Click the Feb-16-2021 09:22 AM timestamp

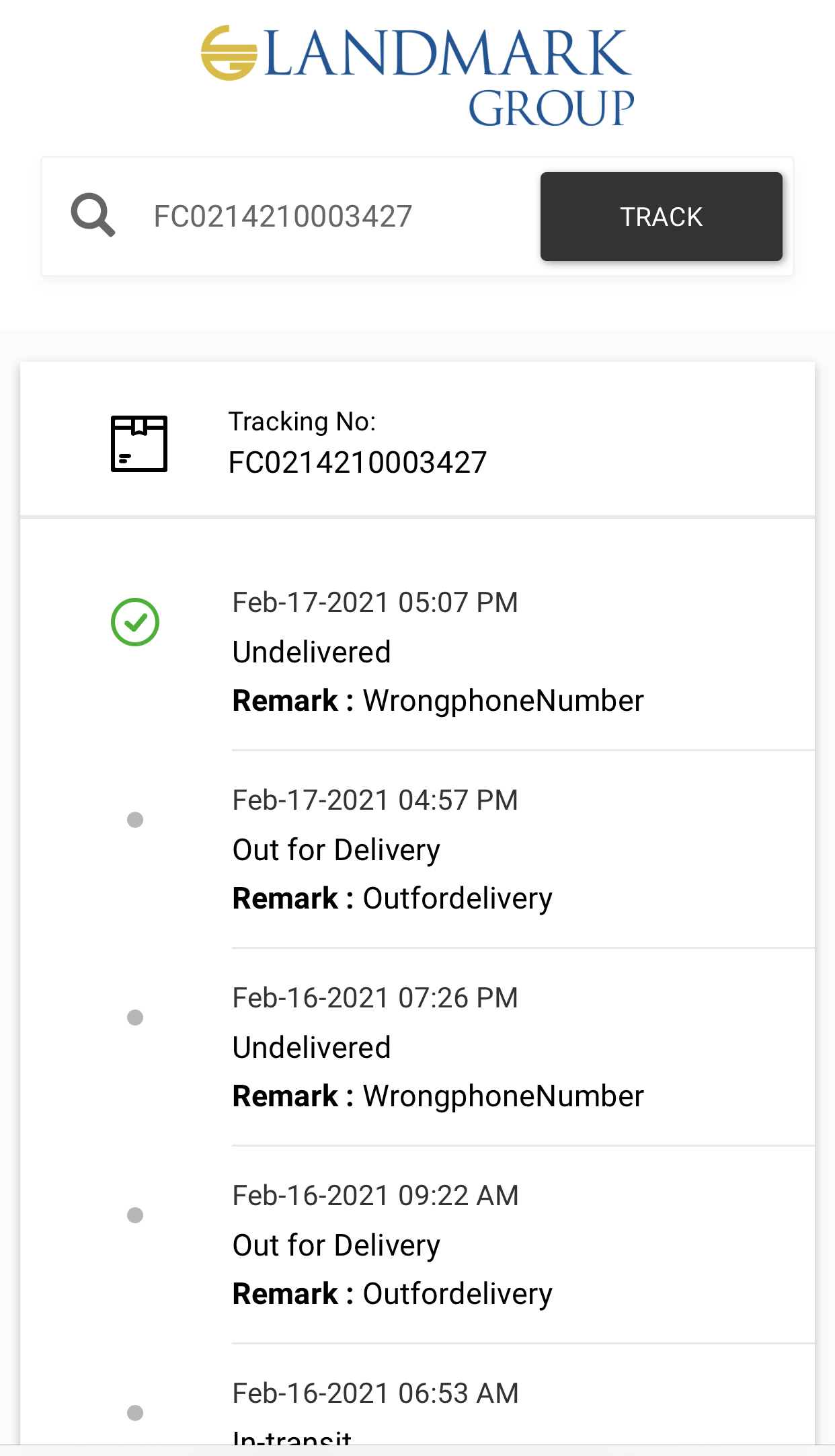click(x=375, y=1196)
